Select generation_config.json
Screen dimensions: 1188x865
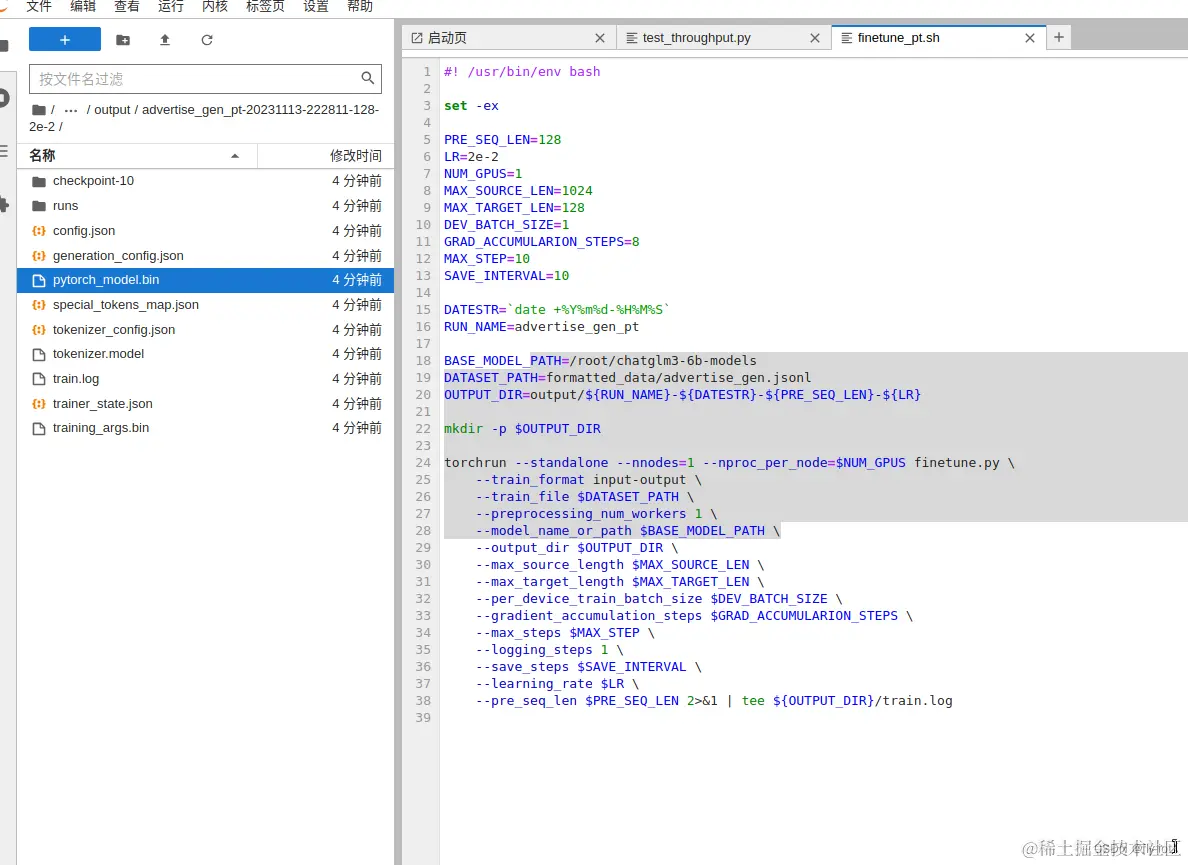[x=205, y=256]
